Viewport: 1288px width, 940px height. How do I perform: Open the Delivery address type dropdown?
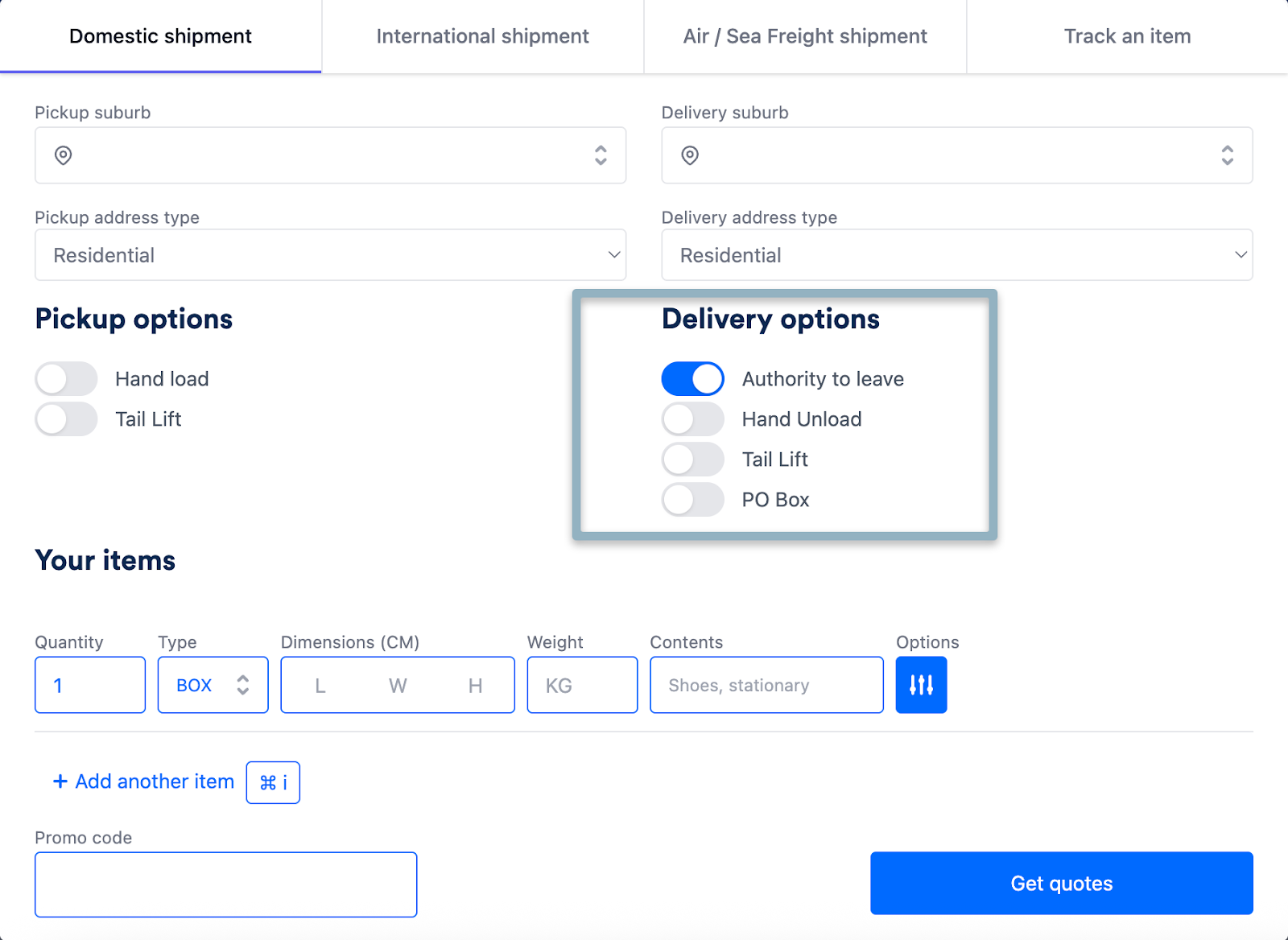point(956,254)
